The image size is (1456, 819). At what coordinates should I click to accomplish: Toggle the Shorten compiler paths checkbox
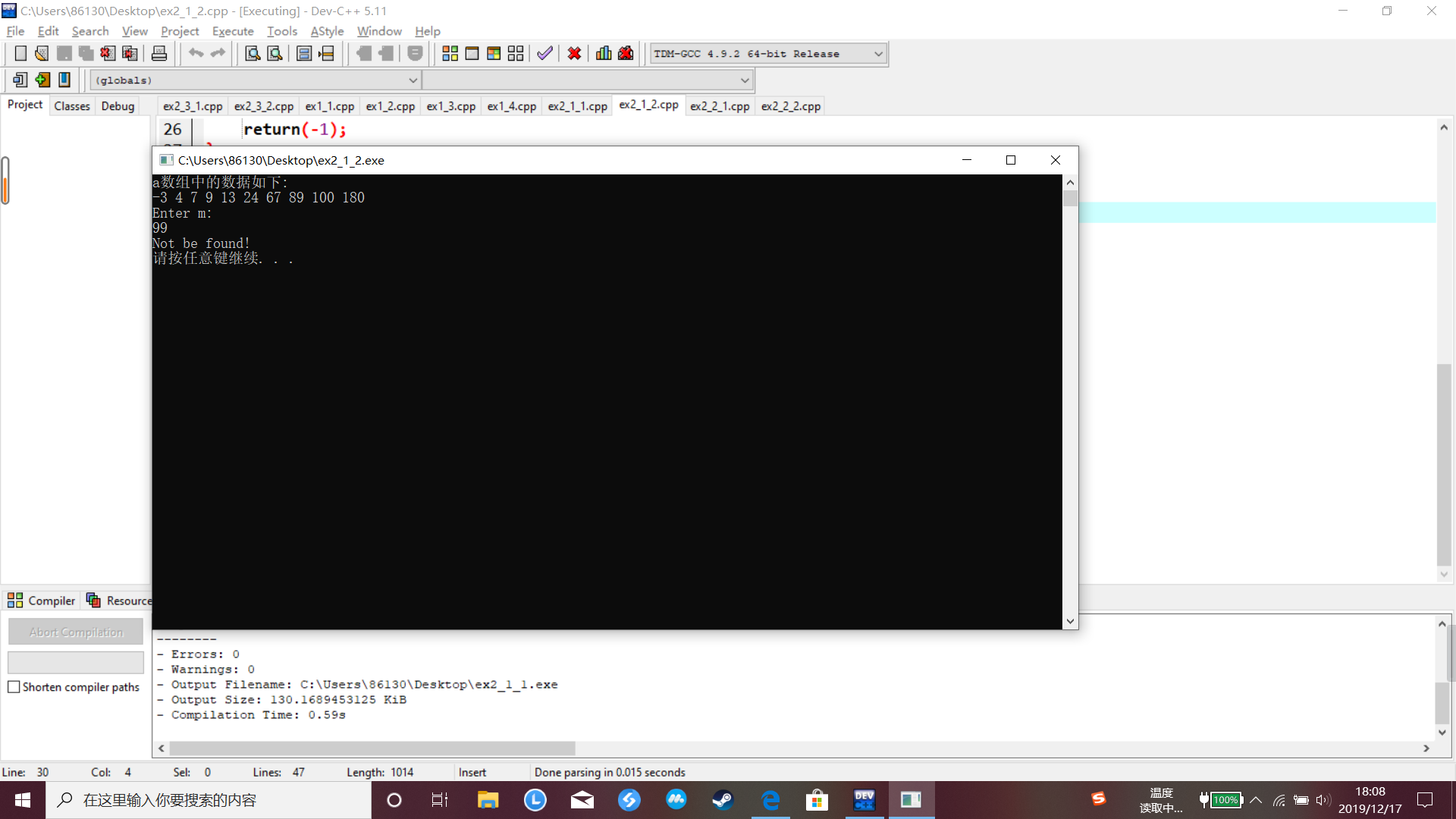[x=14, y=687]
